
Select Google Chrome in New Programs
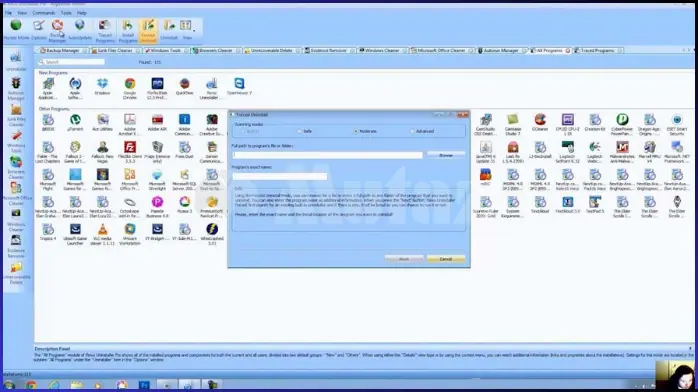pyautogui.click(x=130, y=88)
